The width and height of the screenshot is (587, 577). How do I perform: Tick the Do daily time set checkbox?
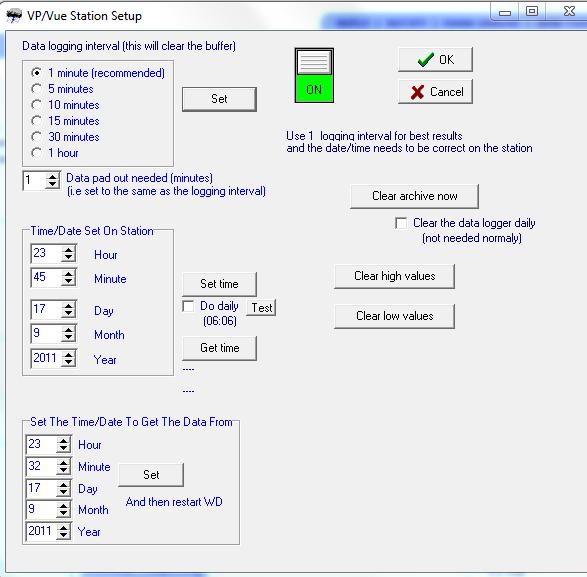click(188, 306)
